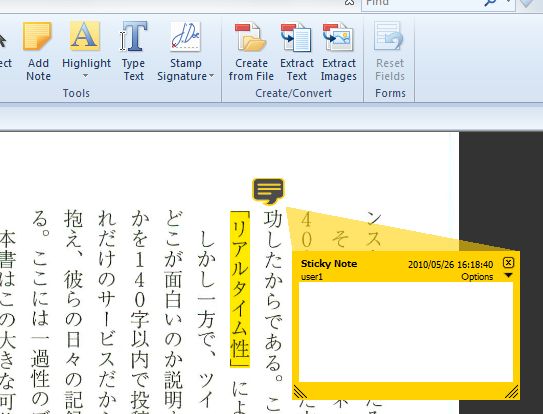The width and height of the screenshot is (543, 414).
Task: Choose the Type Text tool
Action: (x=134, y=52)
